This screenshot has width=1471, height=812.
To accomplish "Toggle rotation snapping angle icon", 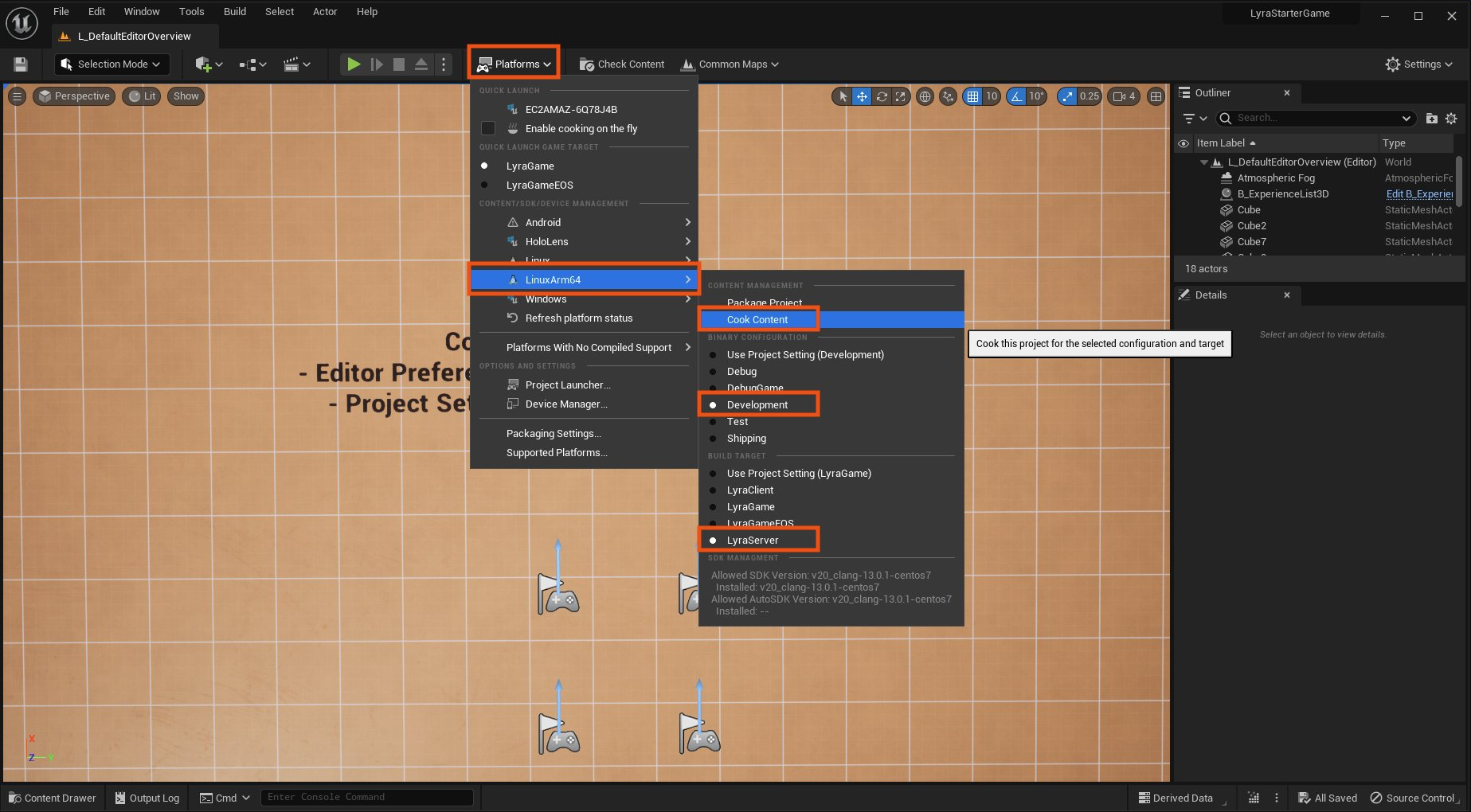I will point(1016,96).
